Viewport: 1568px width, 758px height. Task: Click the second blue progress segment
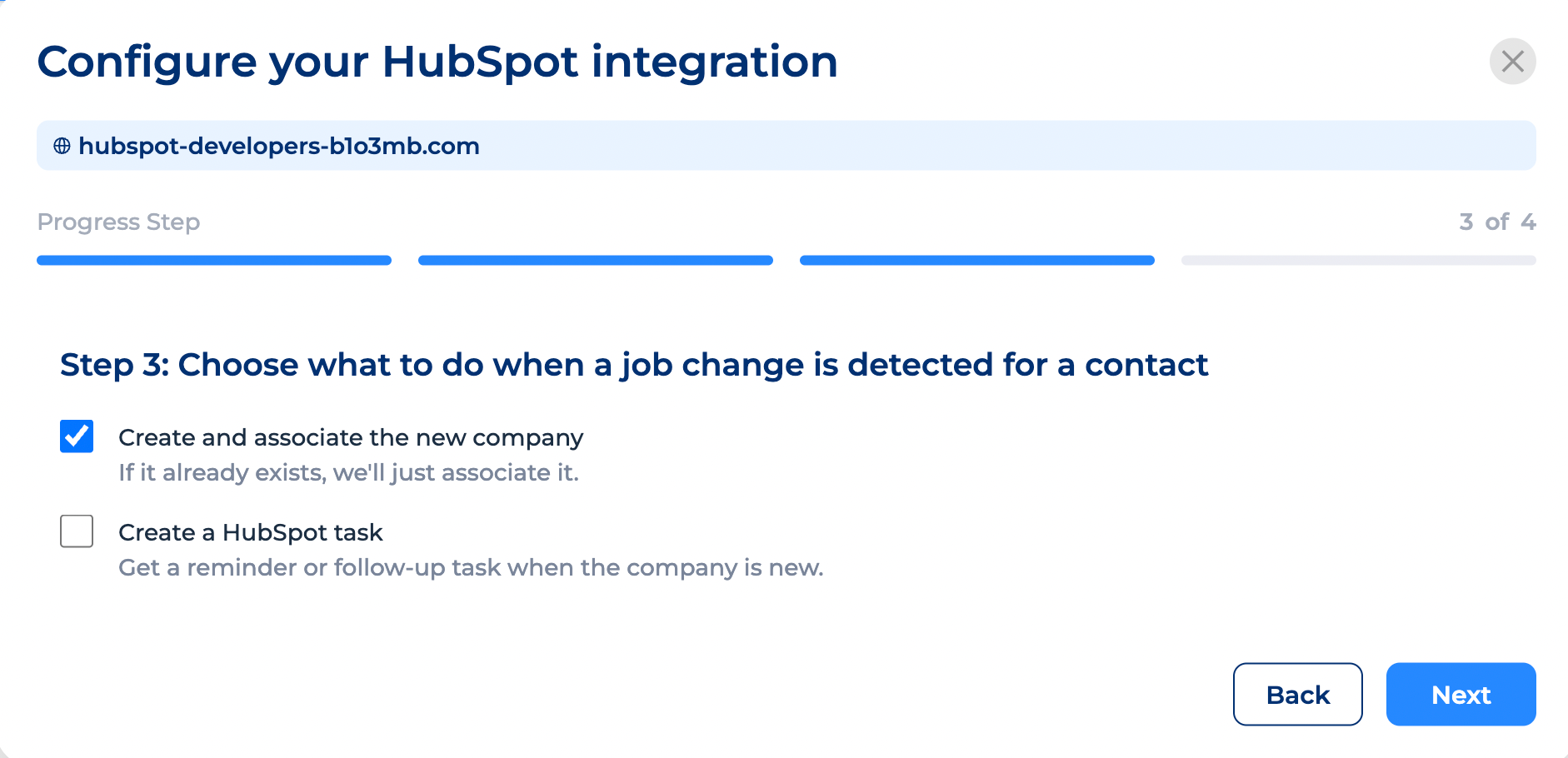(595, 261)
